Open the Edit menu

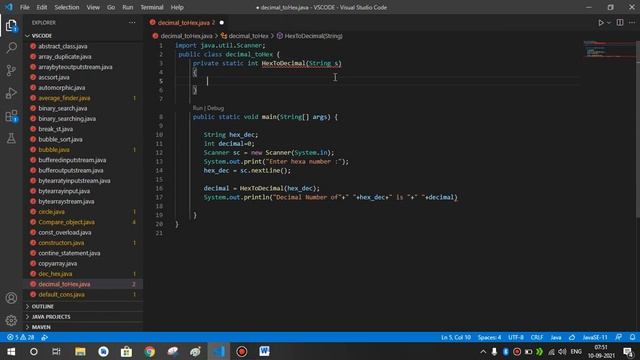(x=42, y=7)
